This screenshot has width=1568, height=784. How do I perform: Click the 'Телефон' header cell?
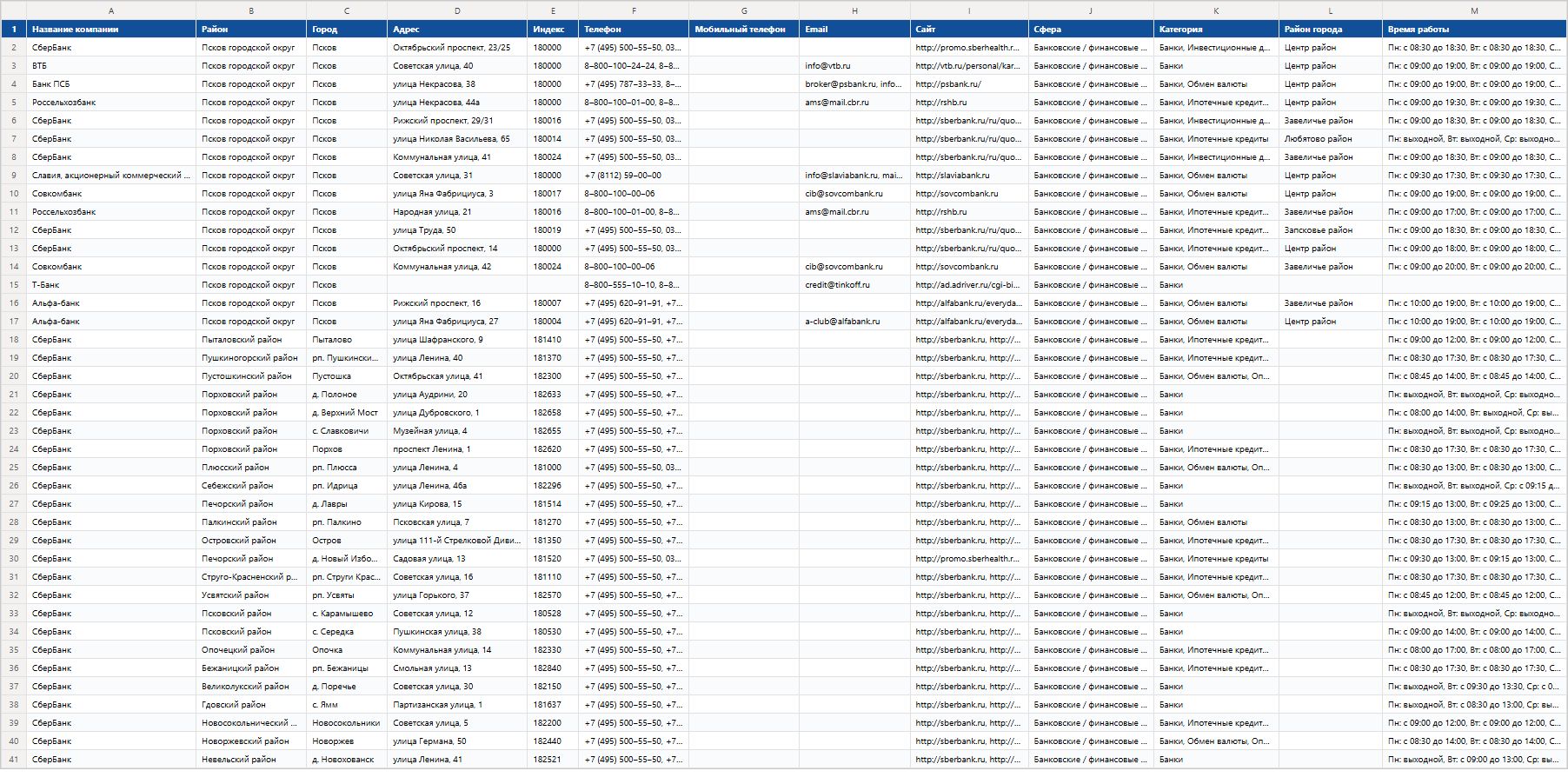pyautogui.click(x=634, y=30)
